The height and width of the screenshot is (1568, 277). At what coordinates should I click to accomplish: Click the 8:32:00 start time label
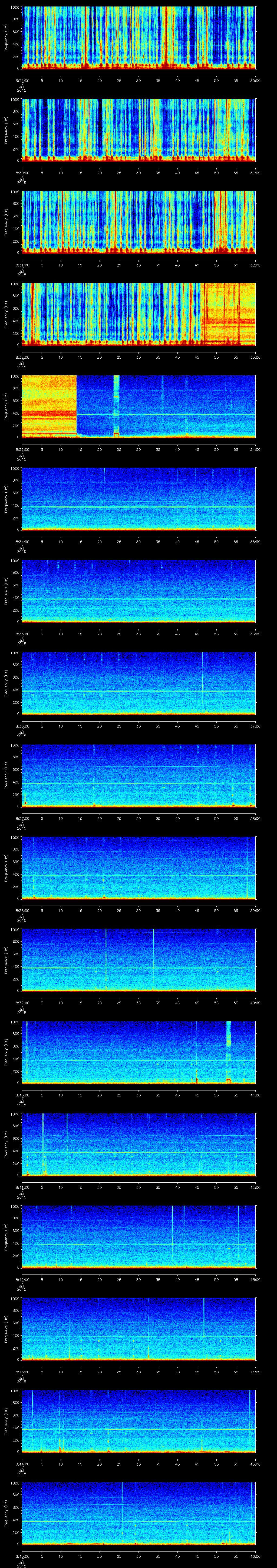tap(22, 357)
